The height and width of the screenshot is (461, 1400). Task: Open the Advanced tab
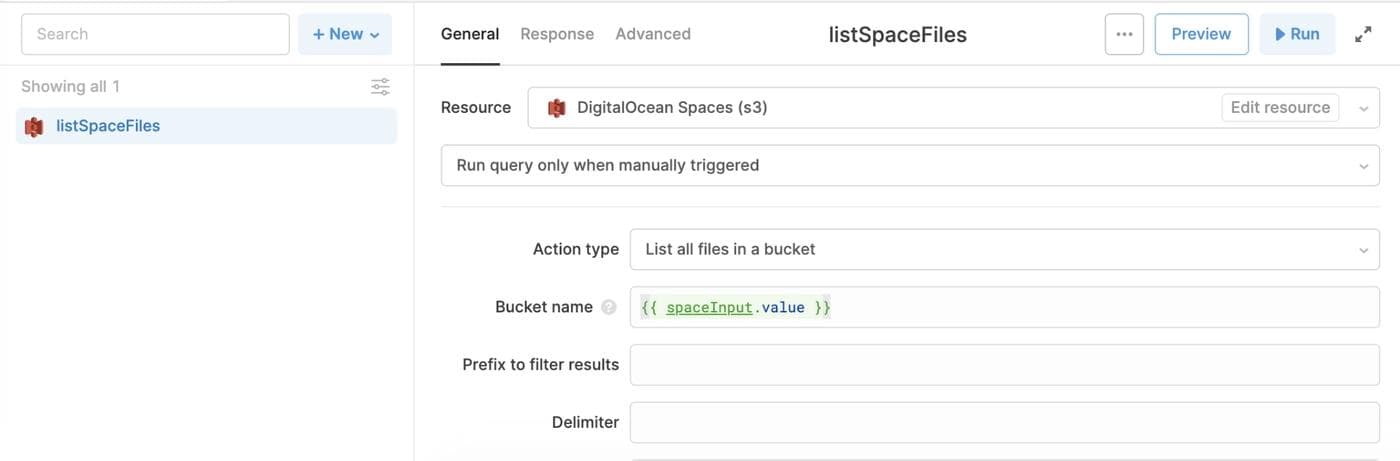tap(653, 34)
